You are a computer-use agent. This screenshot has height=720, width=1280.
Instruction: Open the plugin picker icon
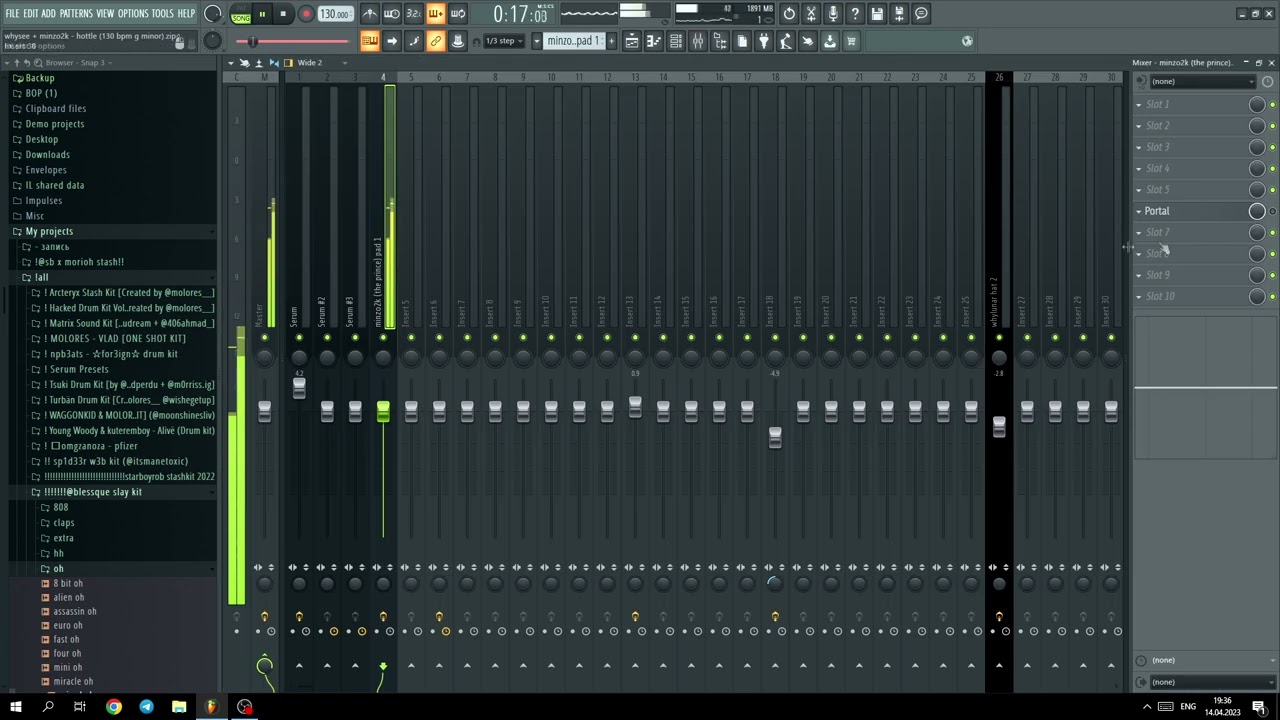764,41
